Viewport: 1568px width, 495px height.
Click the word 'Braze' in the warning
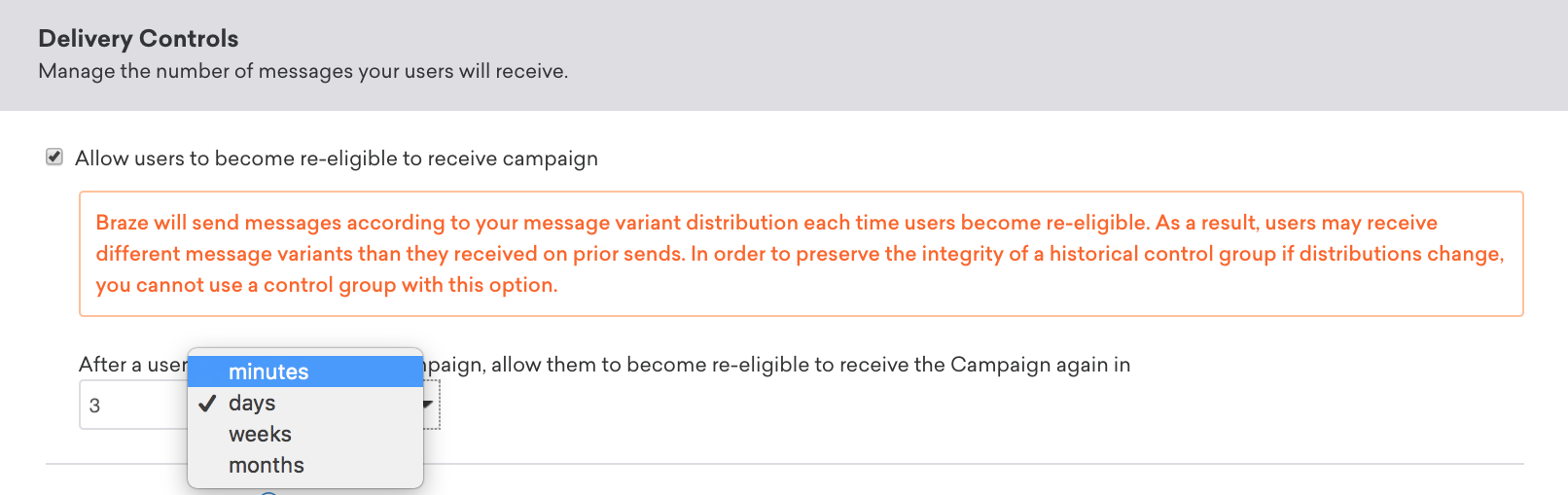[122, 223]
